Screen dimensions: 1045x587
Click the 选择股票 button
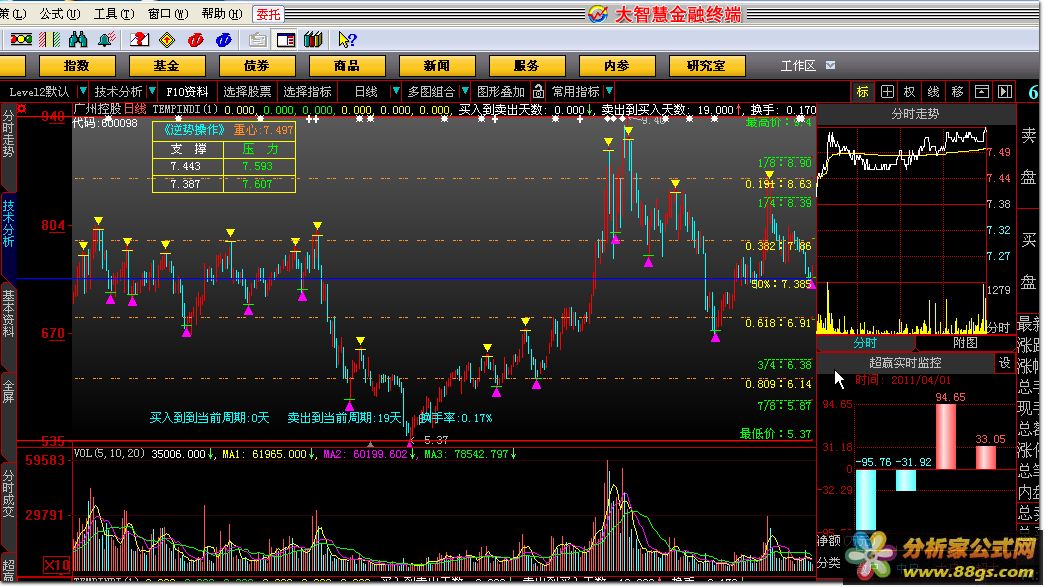pos(247,91)
